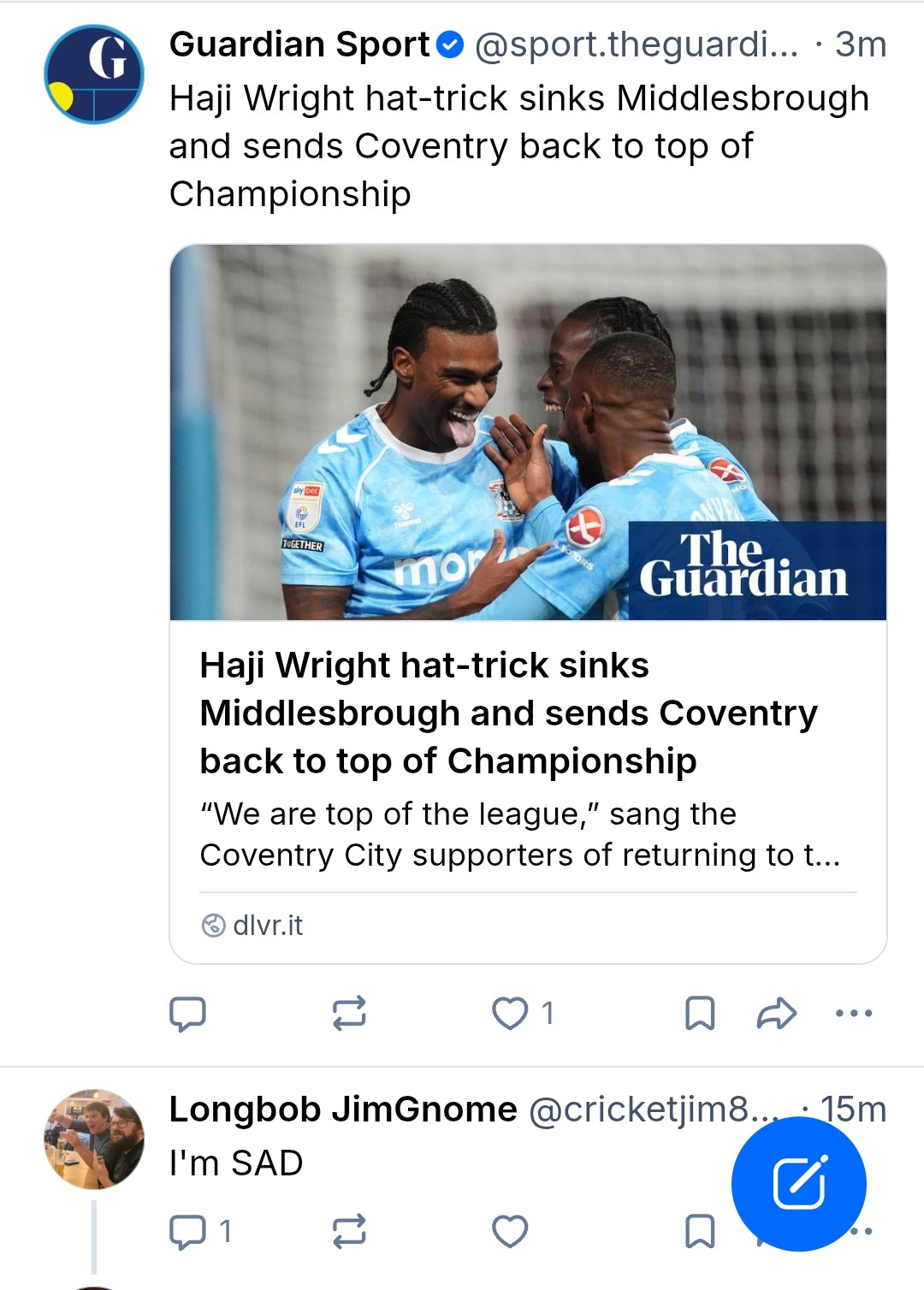Share the Guardian Sport post
Screen dimensions: 924x1290
click(777, 1014)
